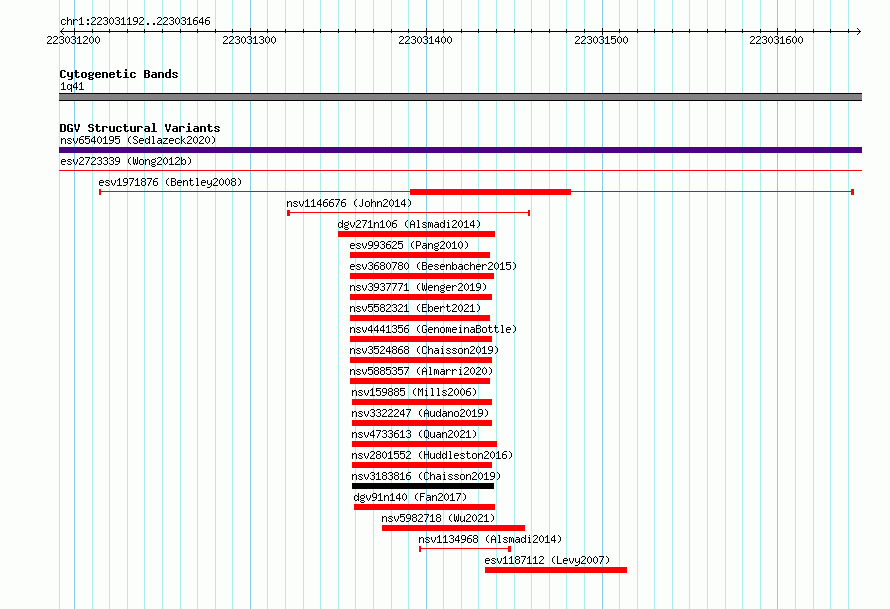Open nsv3937771 (Wenger2019) variant
Viewport: 890px width, 609px height.
tap(418, 287)
